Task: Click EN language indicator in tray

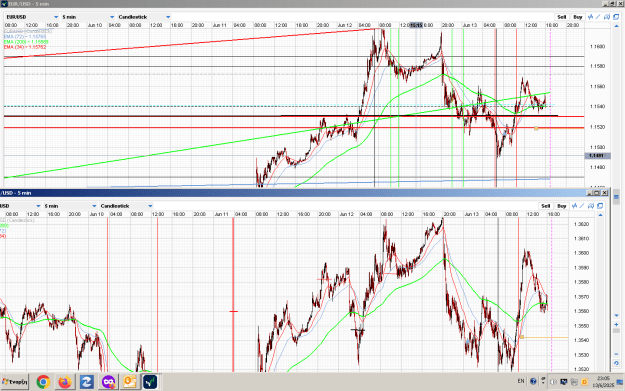Action: pyautogui.click(x=521, y=381)
